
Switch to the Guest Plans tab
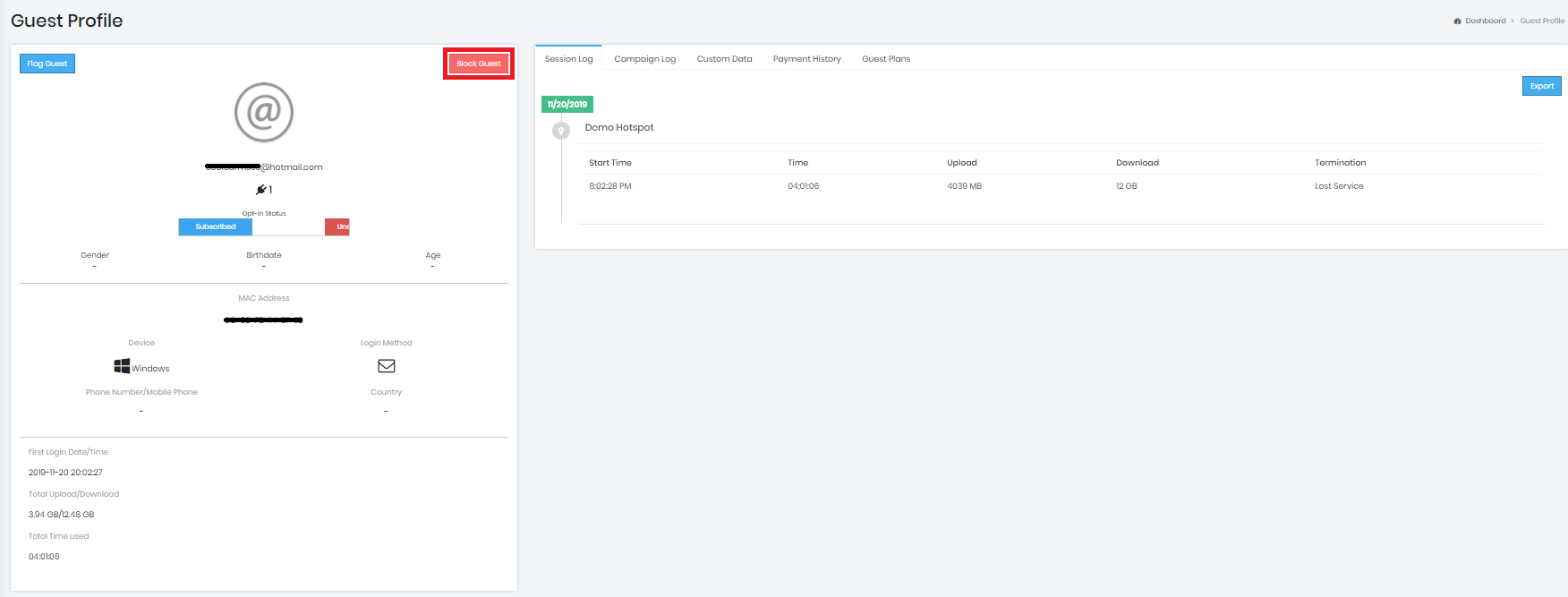pos(886,59)
